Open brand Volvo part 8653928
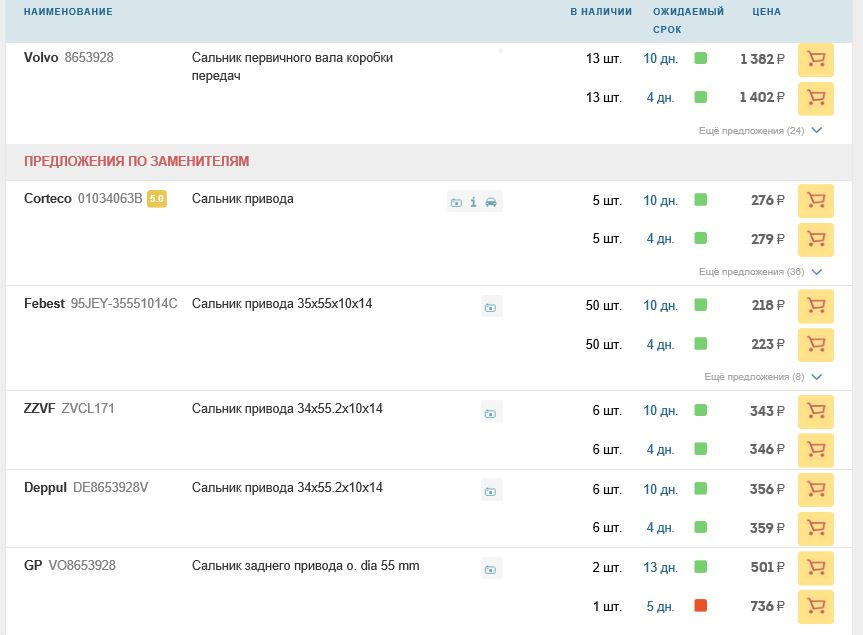863x635 pixels. click(69, 57)
